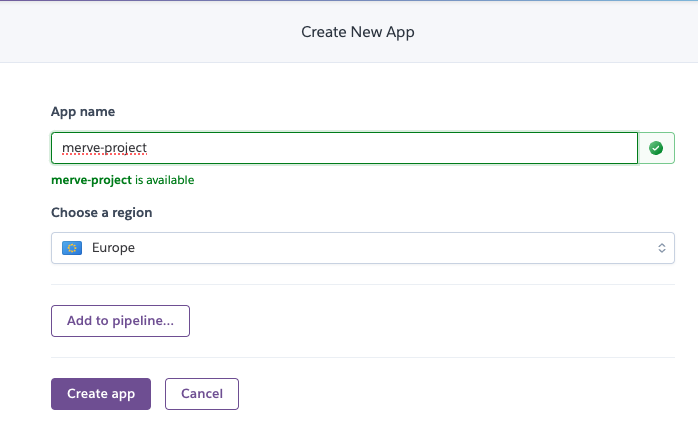Screen dimensions: 698x432
Task: Click the 'Choose a region' label
Action: click(101, 213)
